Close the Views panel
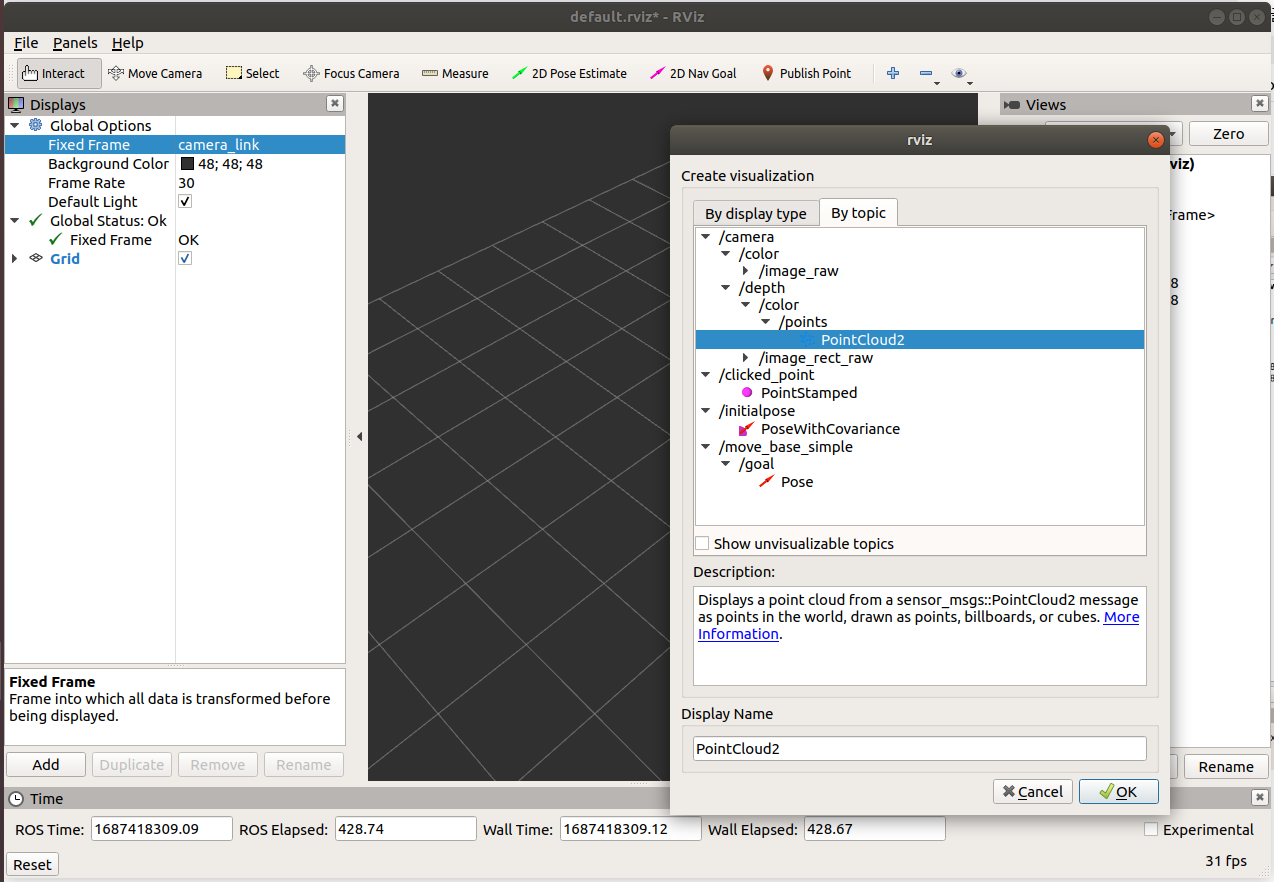 coord(1259,103)
